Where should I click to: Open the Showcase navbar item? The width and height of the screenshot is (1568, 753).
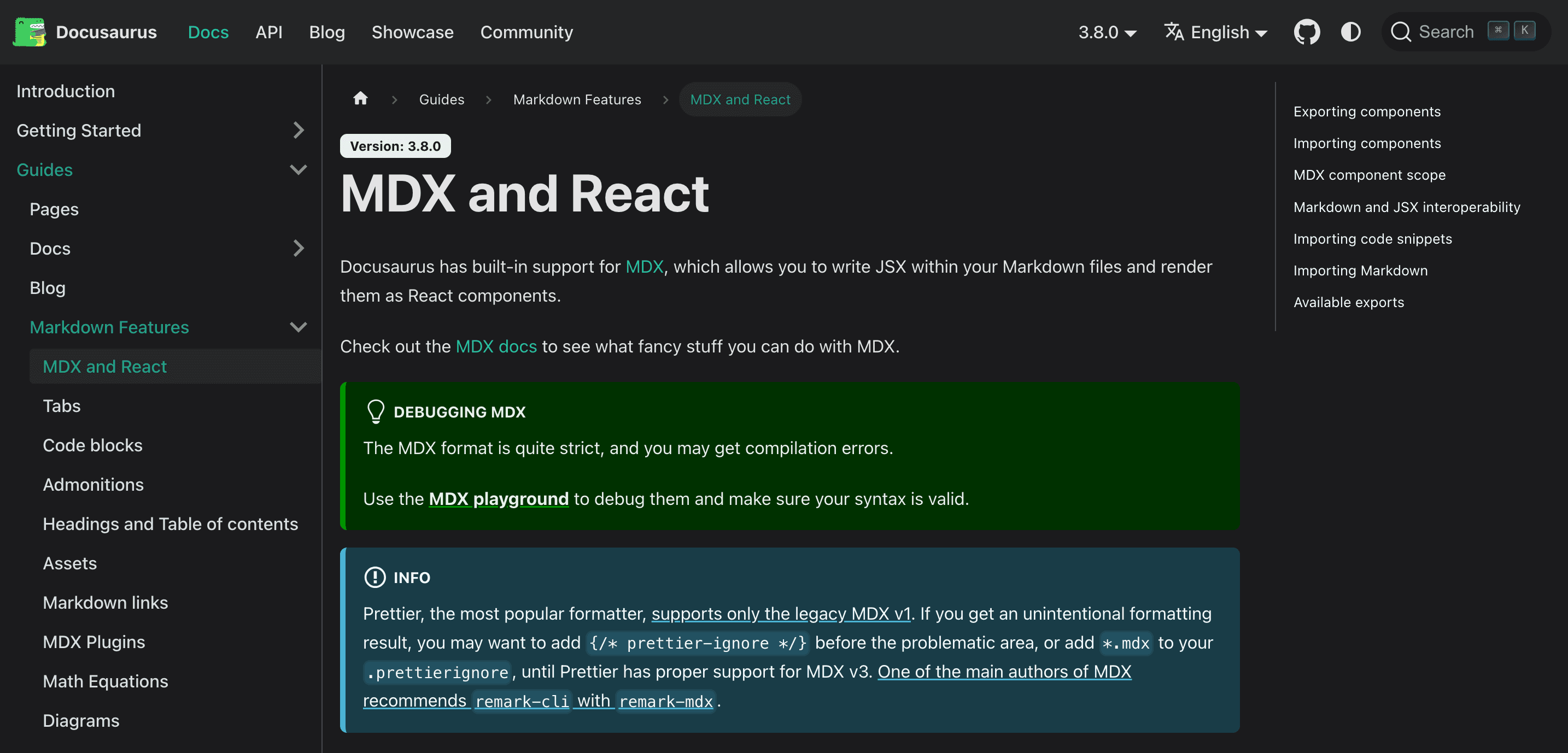click(412, 32)
